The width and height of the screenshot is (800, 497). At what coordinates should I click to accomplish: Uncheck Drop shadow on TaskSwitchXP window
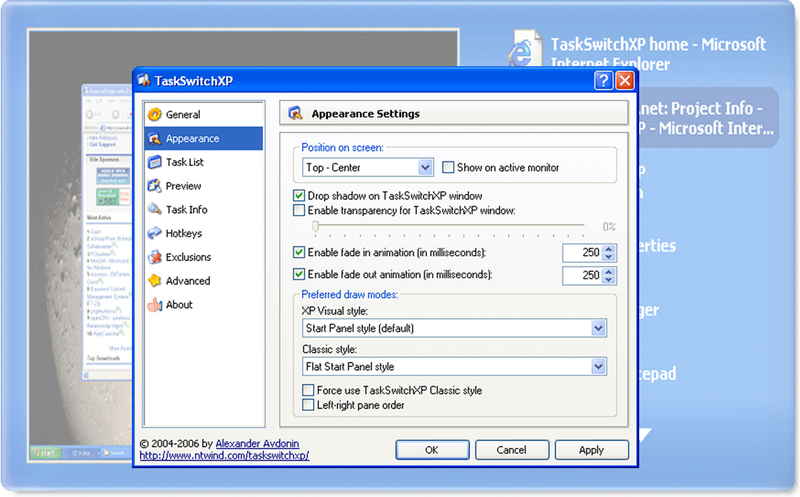[x=299, y=195]
